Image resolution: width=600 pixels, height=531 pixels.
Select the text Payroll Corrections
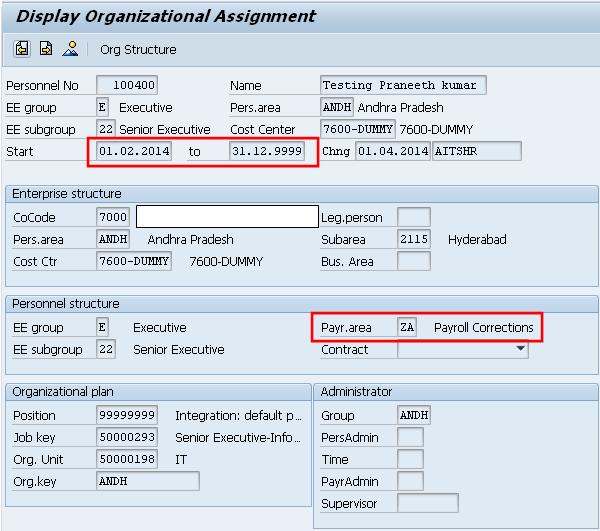(483, 328)
